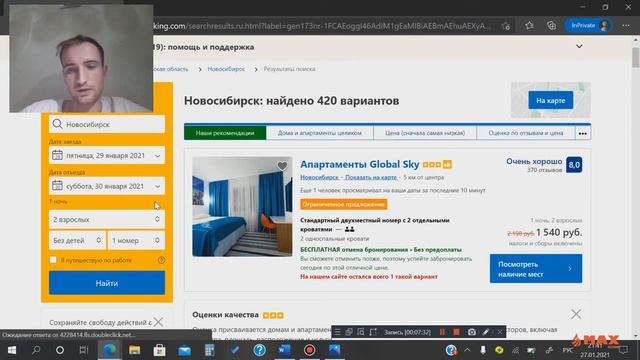The image size is (640, 360).
Task: Click the camera screenshot icon in recorder bar
Action: point(471,332)
